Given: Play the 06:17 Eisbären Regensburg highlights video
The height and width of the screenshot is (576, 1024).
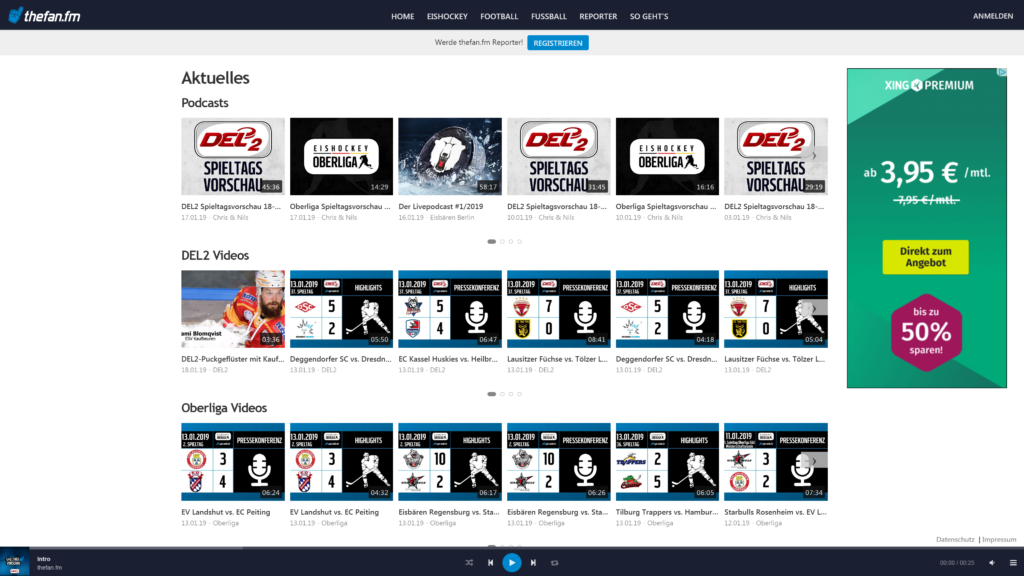Looking at the screenshot, I should tap(450, 462).
